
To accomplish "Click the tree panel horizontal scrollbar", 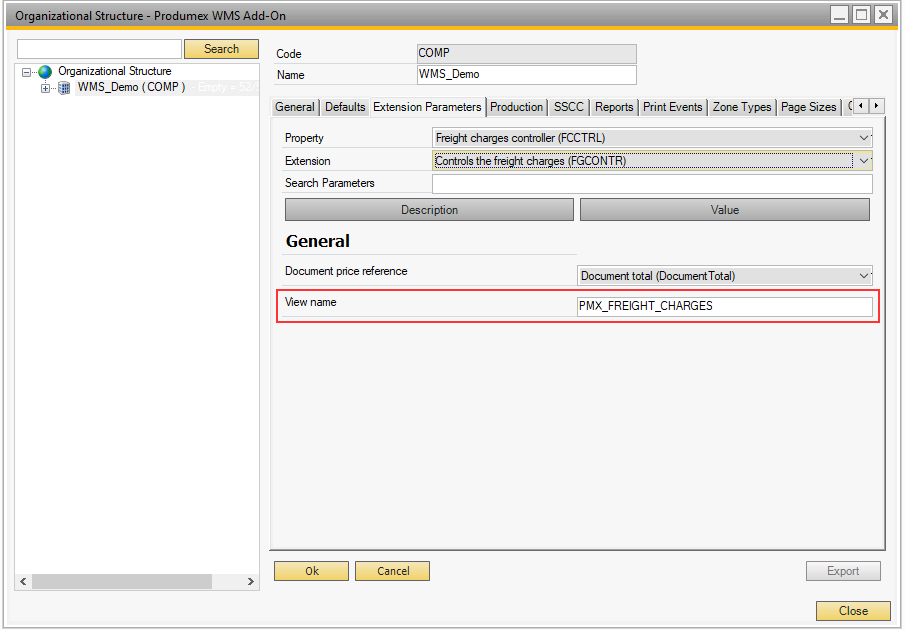I will point(120,580).
